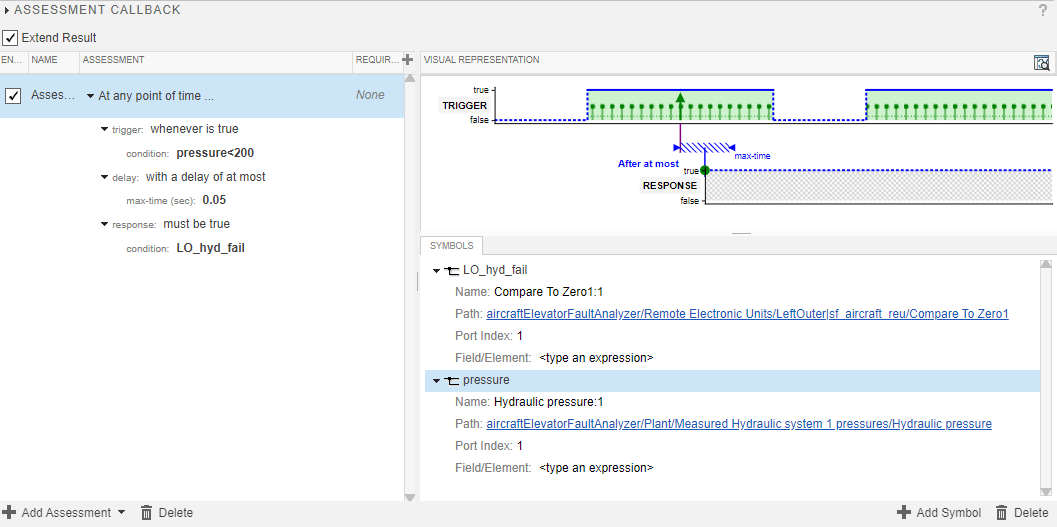Collapse the trigger clause expander
Image resolution: width=1057 pixels, height=527 pixels.
(105, 129)
